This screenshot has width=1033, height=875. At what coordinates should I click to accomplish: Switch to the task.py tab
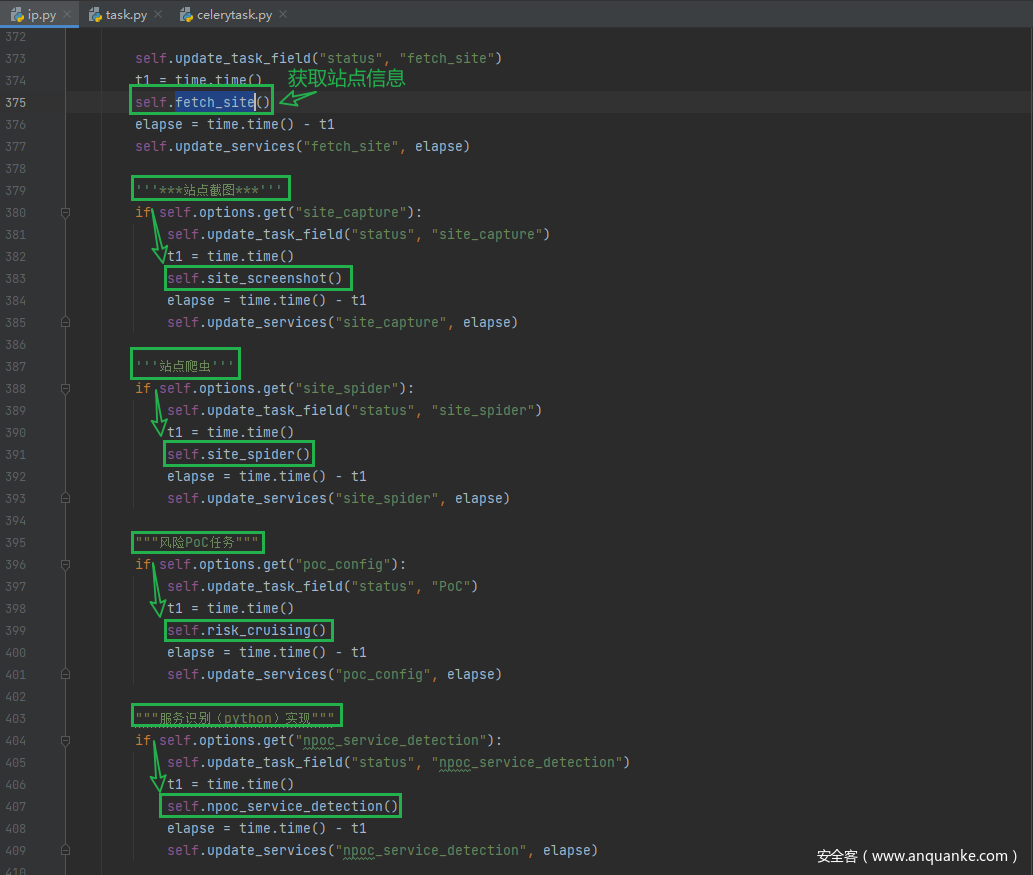click(x=125, y=15)
